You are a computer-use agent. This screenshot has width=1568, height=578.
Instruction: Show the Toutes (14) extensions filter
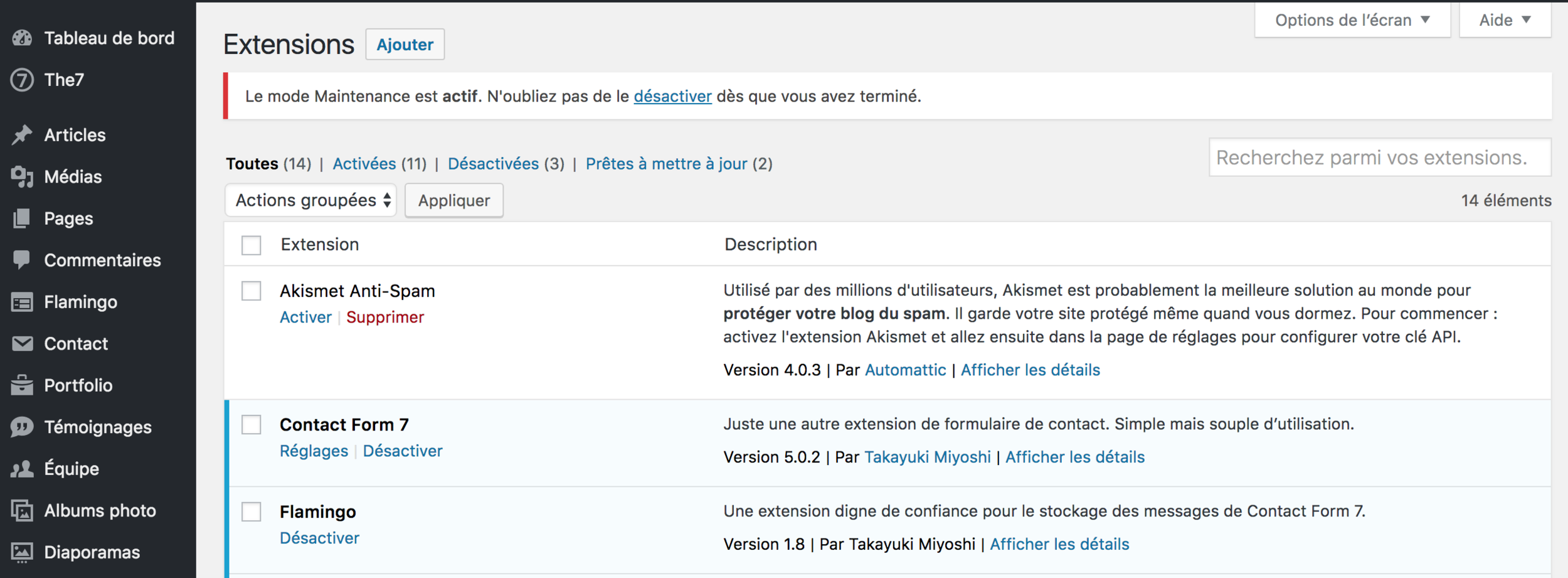pyautogui.click(x=268, y=164)
